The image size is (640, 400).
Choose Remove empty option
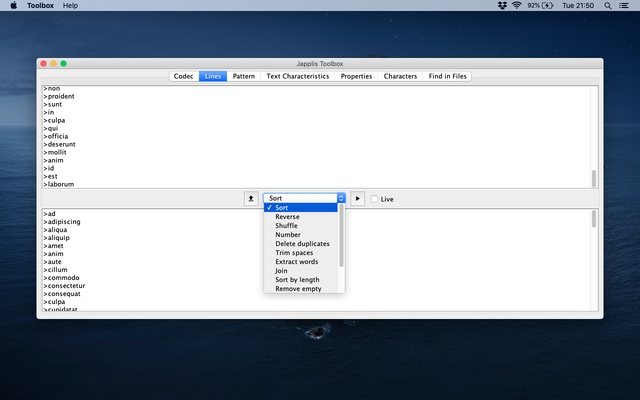pyautogui.click(x=301, y=289)
